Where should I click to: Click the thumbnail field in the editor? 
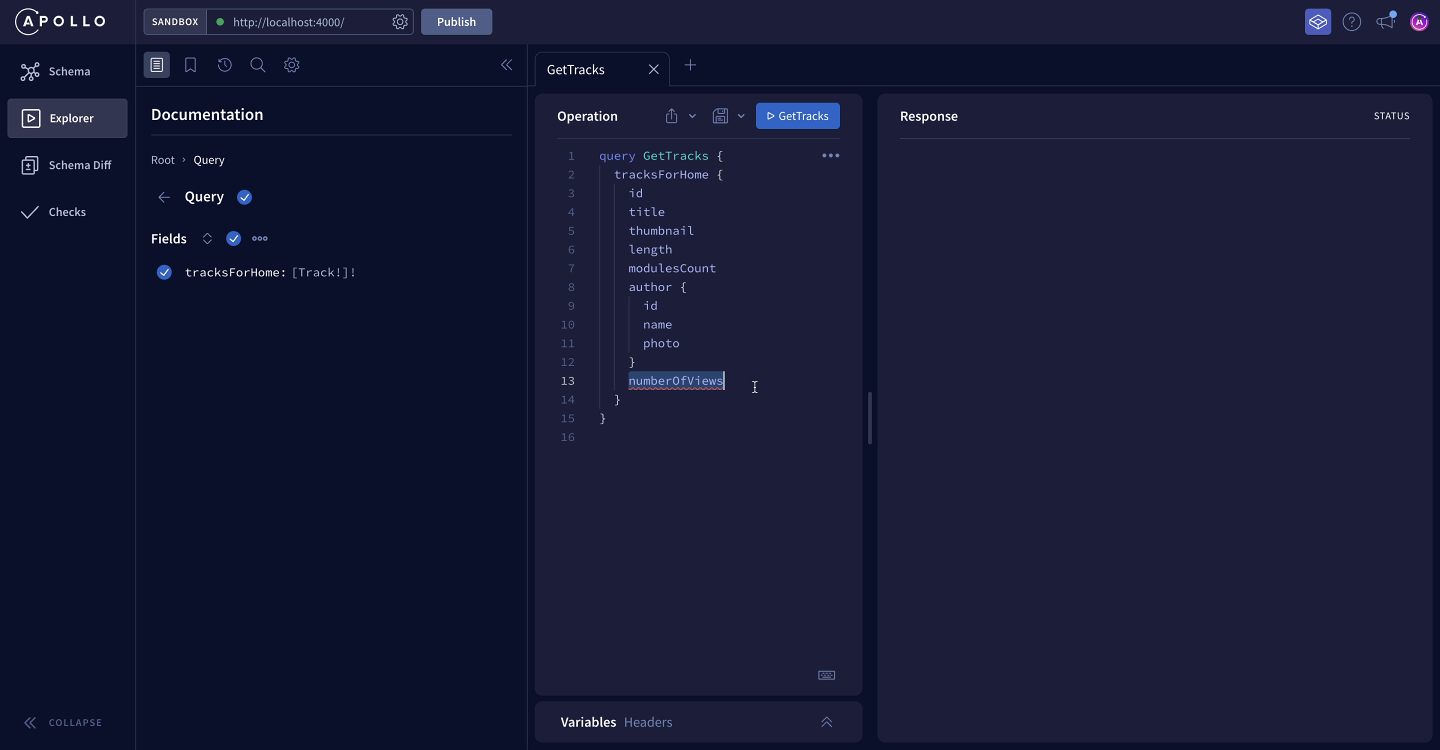pos(661,231)
